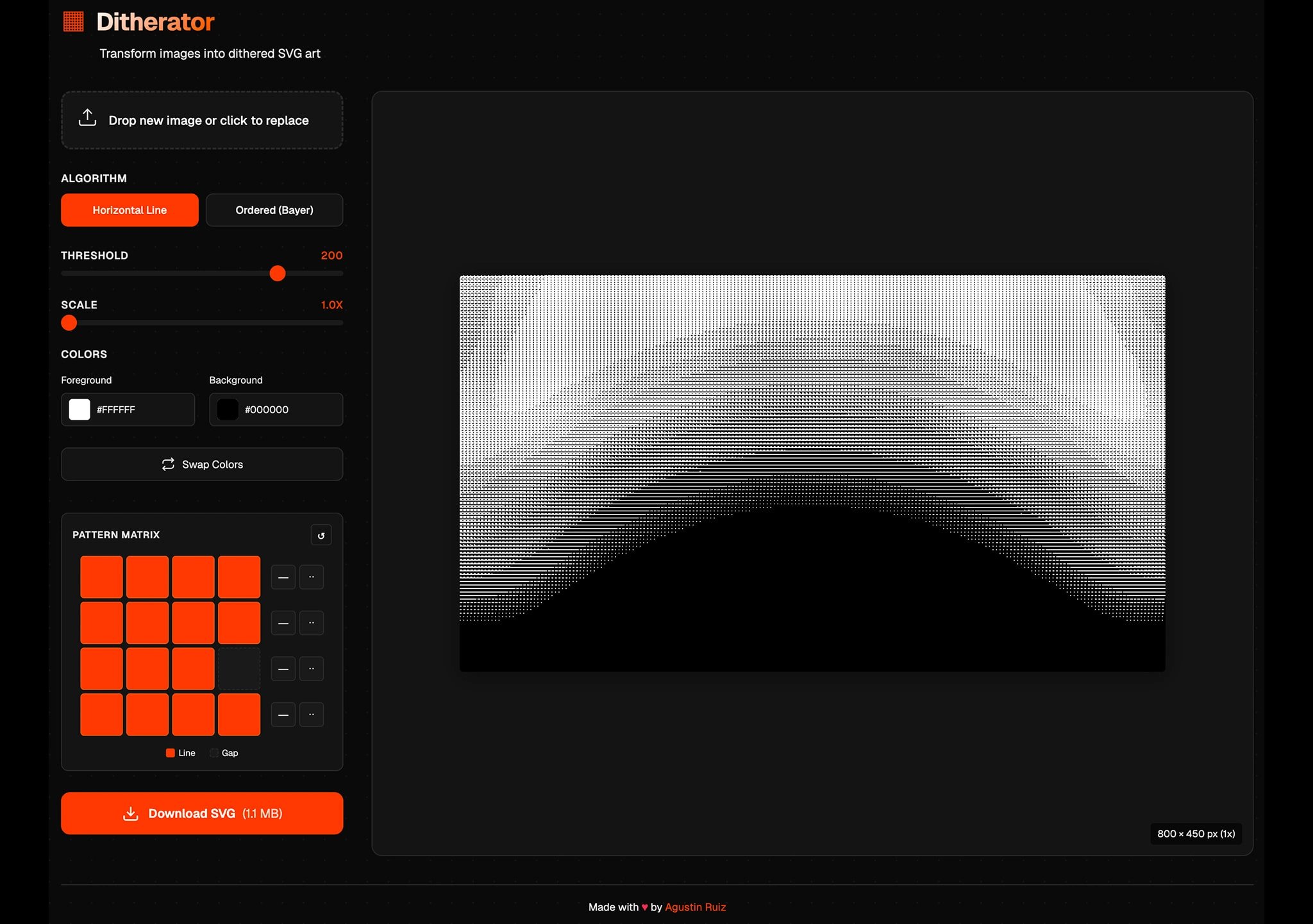Fill fourth matrix row with solid line
The height and width of the screenshot is (924, 1313).
tap(283, 714)
